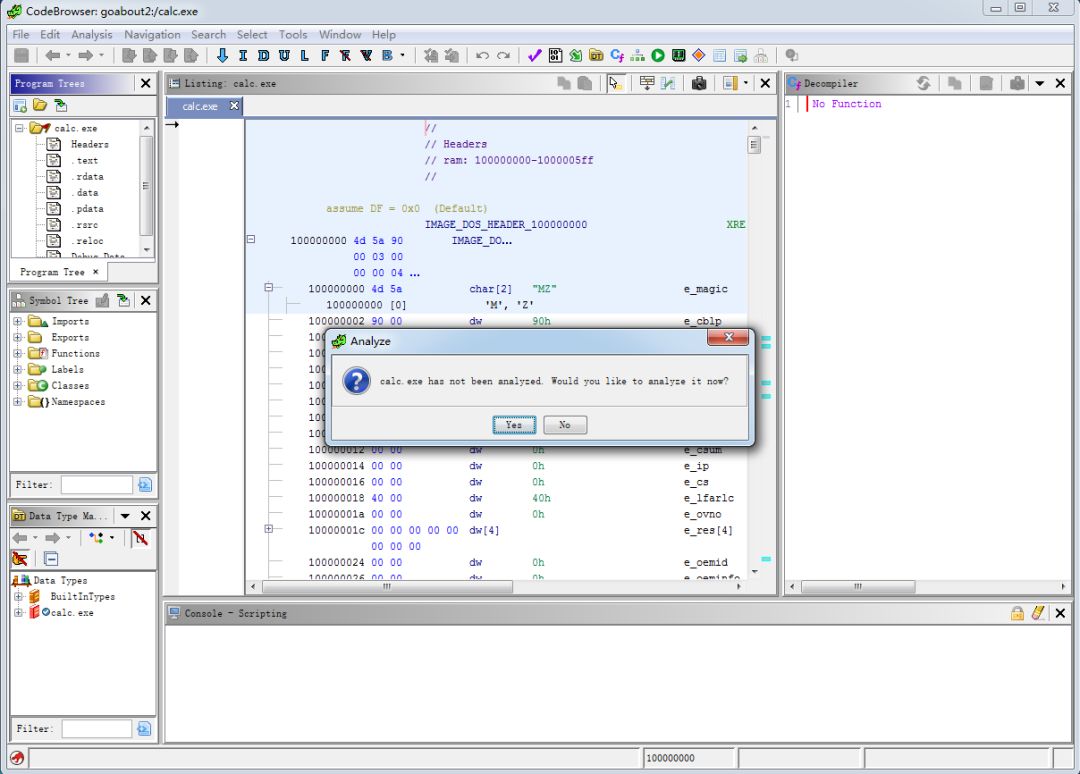The image size is (1080, 774).
Task: Click the listing snapshot camera icon
Action: coord(699,83)
